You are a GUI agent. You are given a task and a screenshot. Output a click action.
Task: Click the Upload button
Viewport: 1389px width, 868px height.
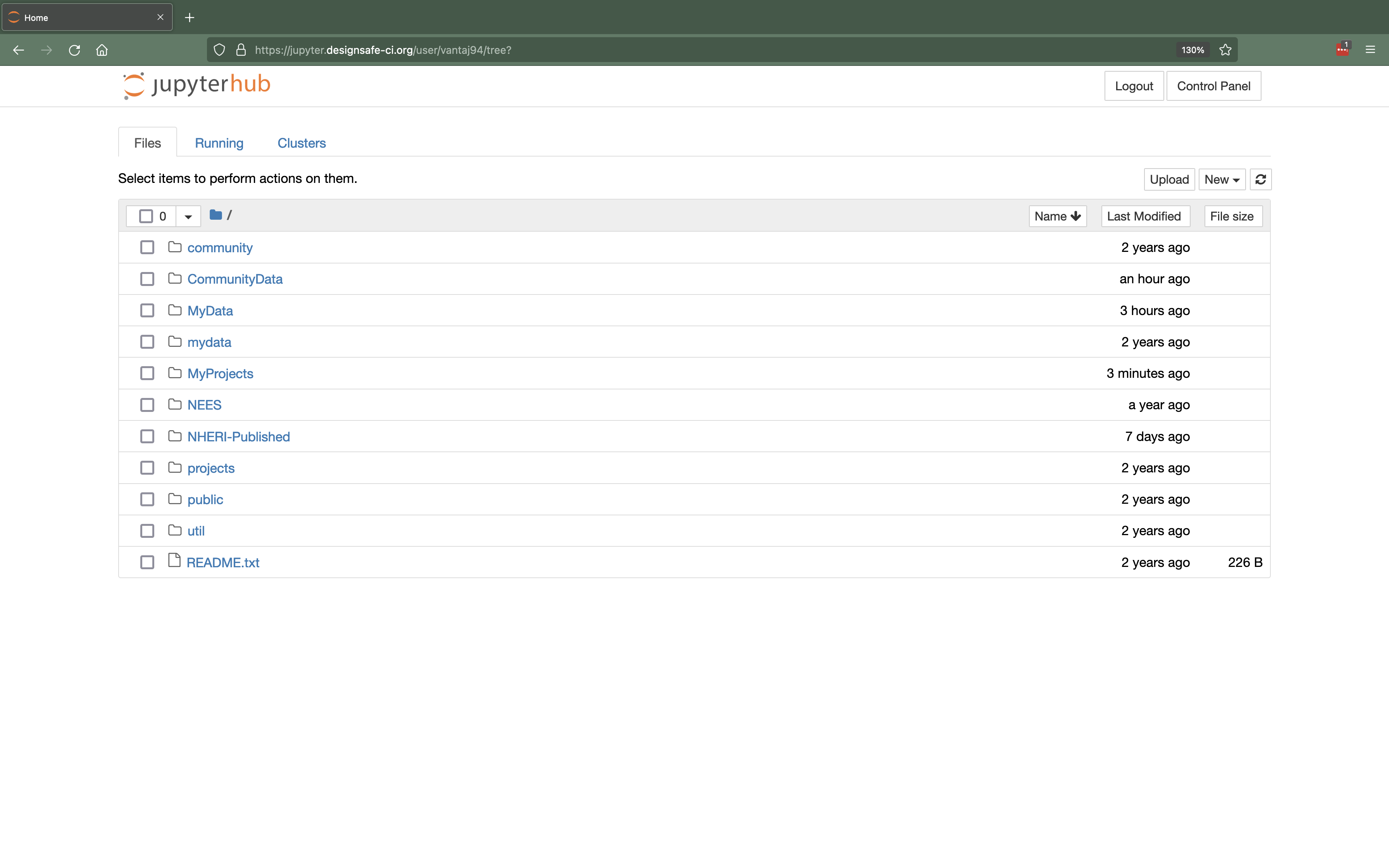pos(1168,179)
